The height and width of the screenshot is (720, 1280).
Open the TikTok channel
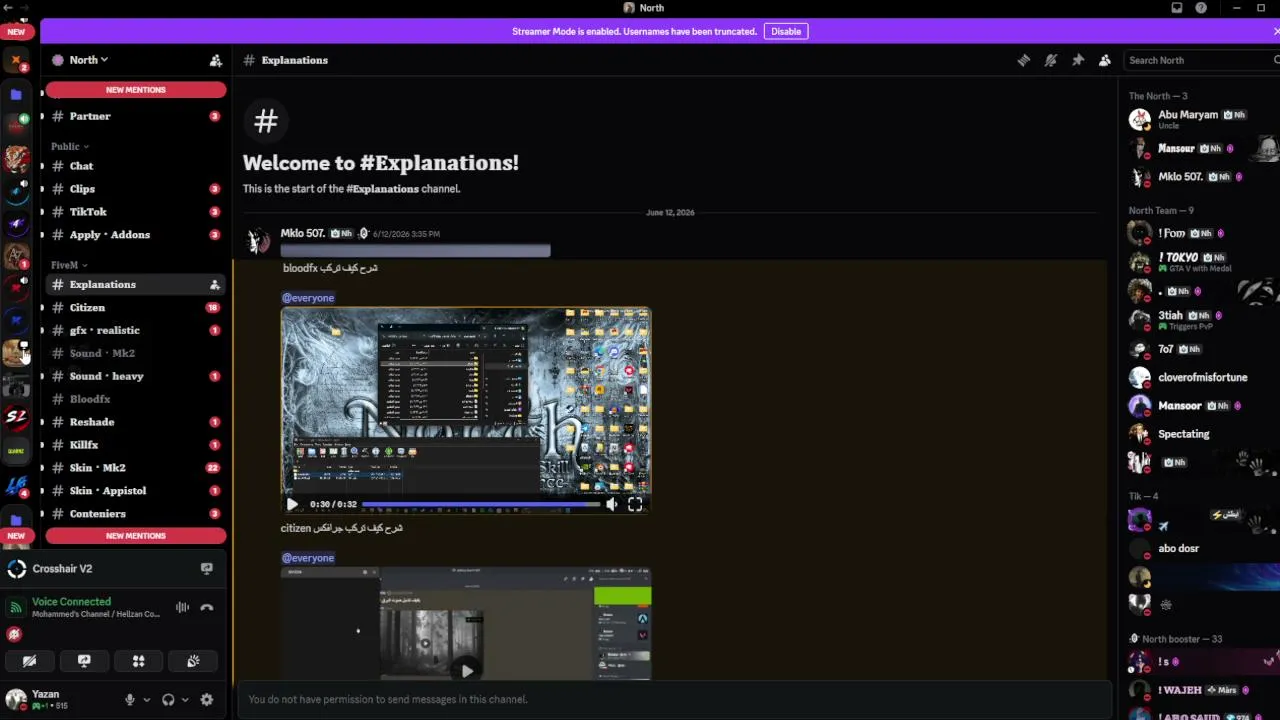tap(136, 212)
